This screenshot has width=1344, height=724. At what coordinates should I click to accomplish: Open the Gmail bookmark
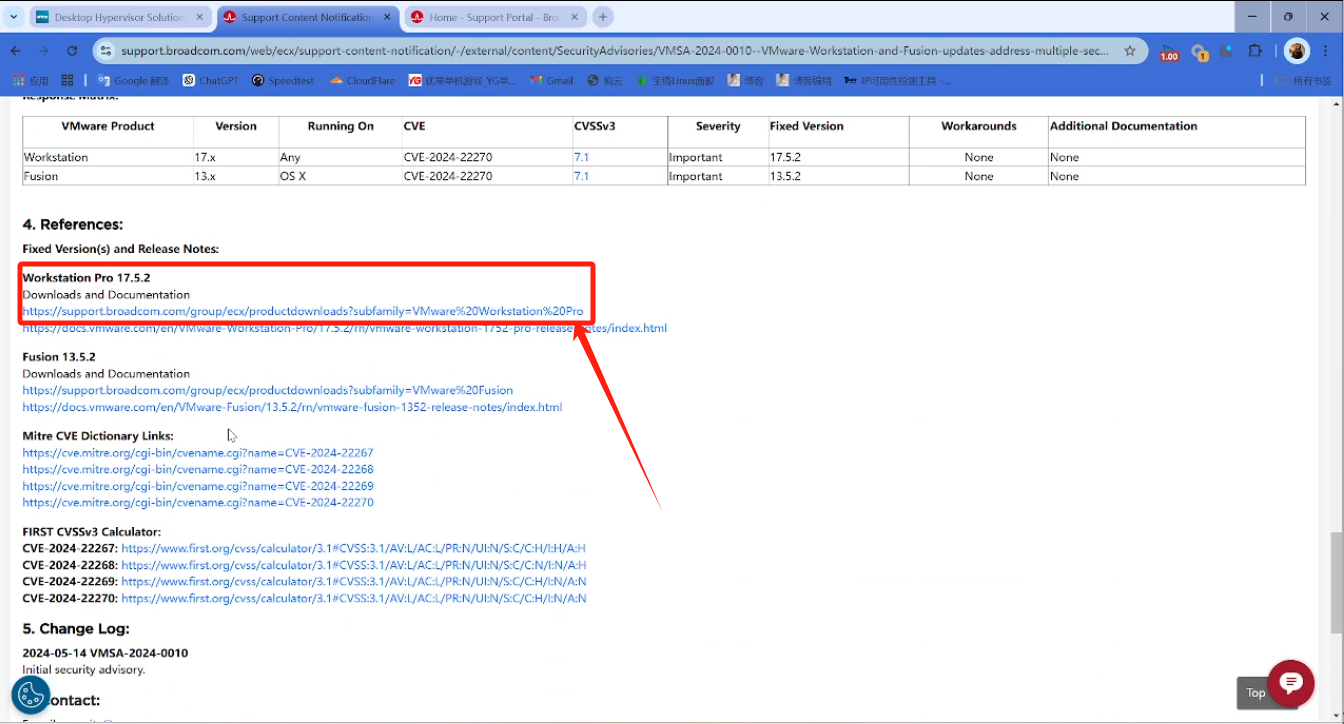(552, 80)
